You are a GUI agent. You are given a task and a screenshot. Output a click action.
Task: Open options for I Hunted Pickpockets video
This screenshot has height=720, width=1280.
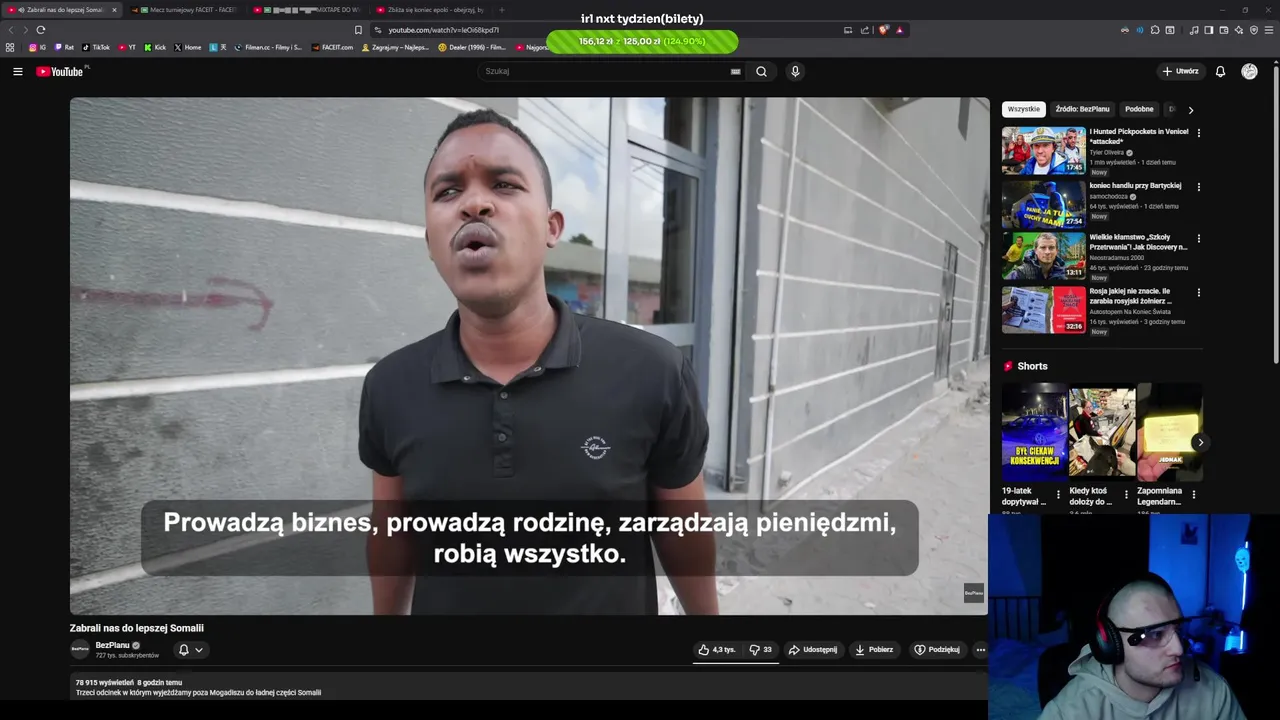(1198, 132)
